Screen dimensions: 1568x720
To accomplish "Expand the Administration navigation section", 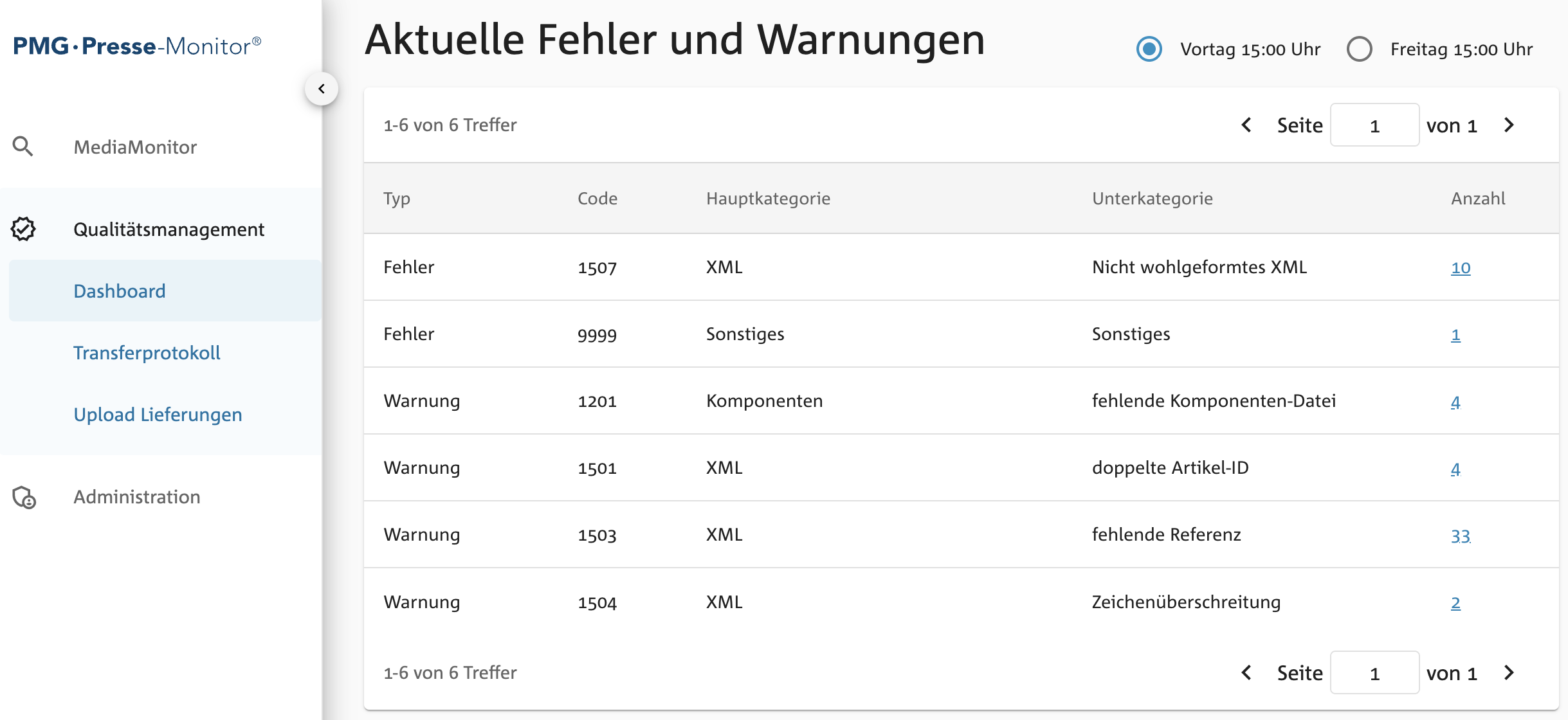I will point(136,497).
